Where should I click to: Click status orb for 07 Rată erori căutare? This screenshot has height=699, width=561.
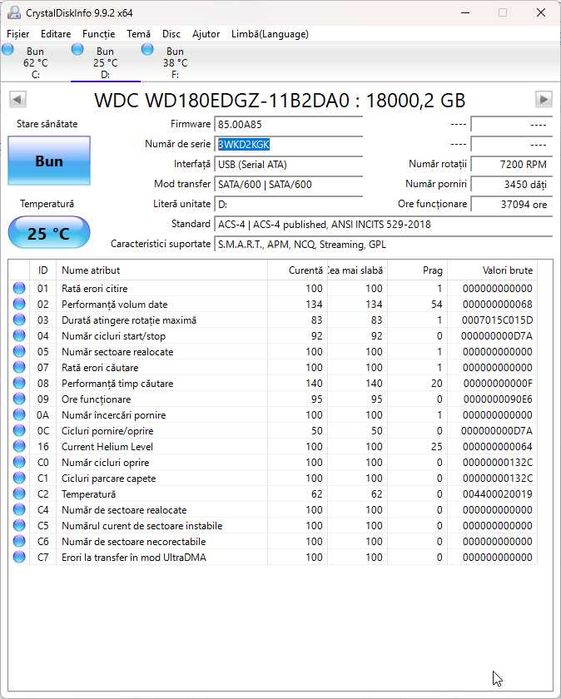19,367
